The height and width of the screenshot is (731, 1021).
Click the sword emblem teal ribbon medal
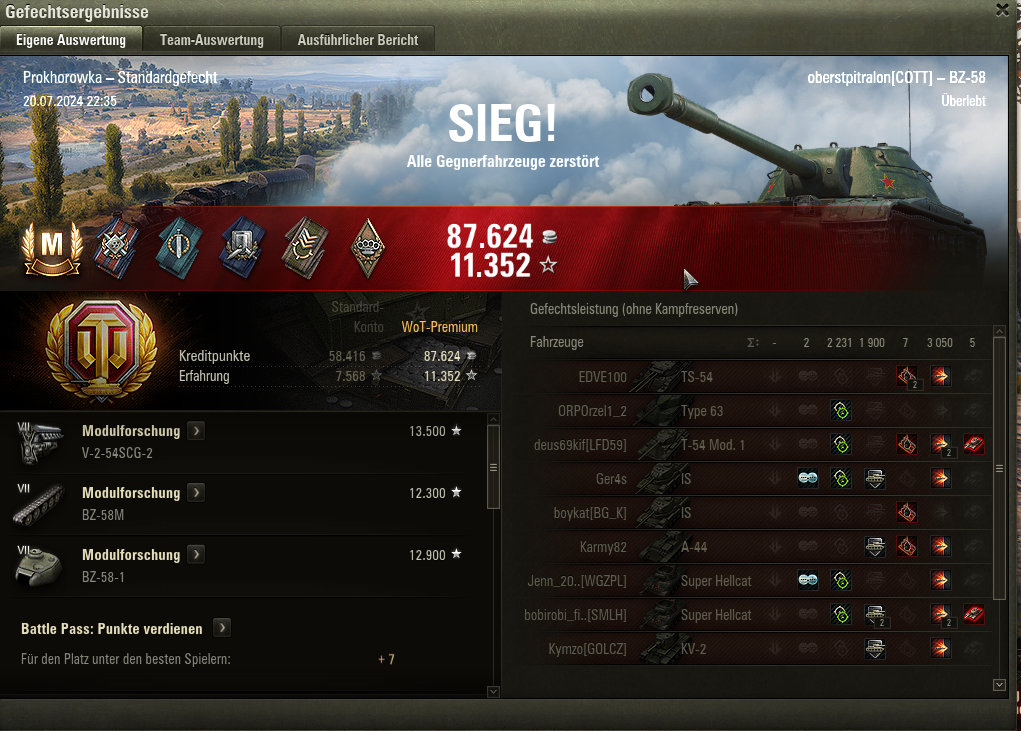pos(179,247)
